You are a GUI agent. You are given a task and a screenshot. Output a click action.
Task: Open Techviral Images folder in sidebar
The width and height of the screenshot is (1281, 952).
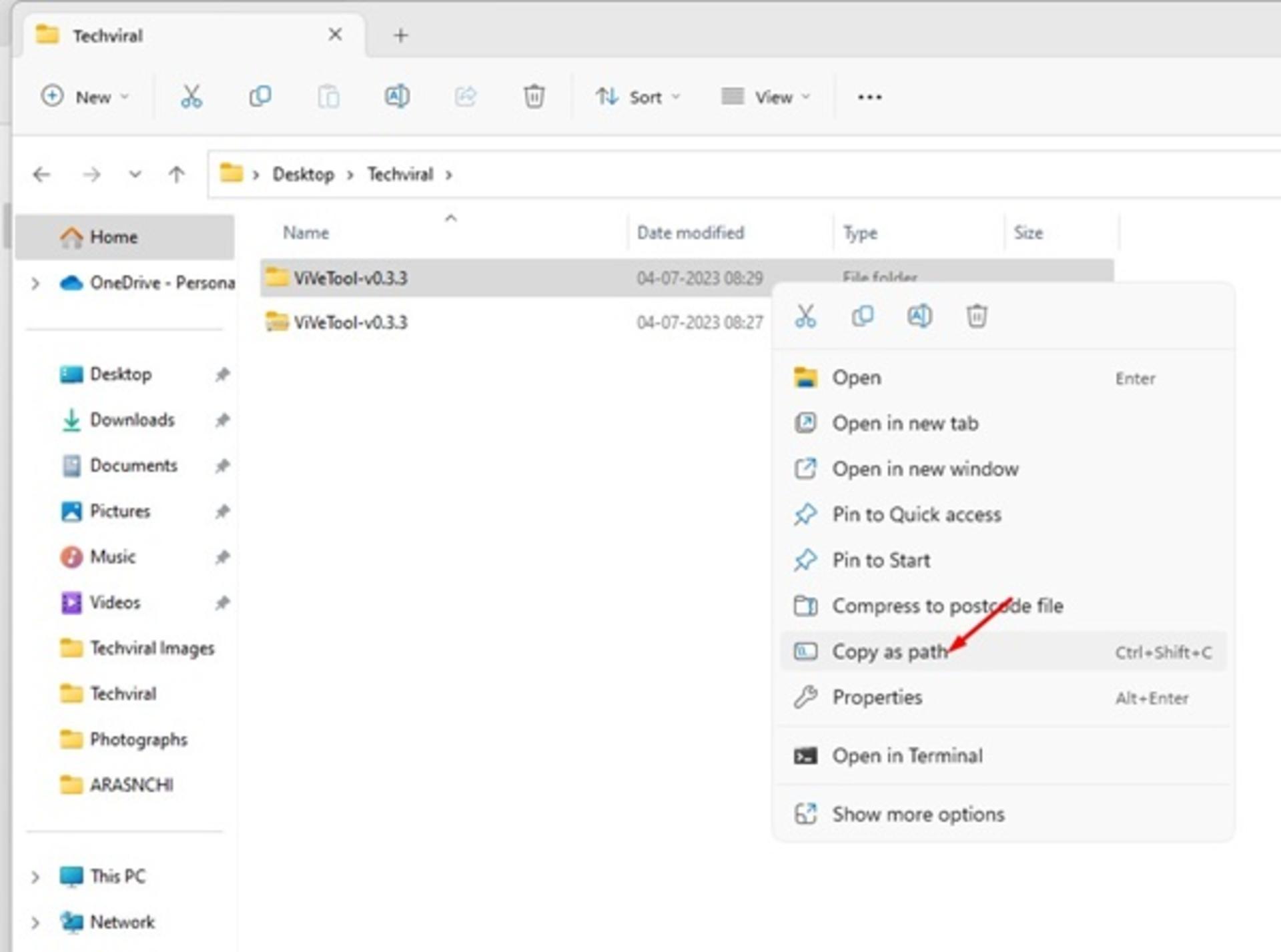[137, 648]
